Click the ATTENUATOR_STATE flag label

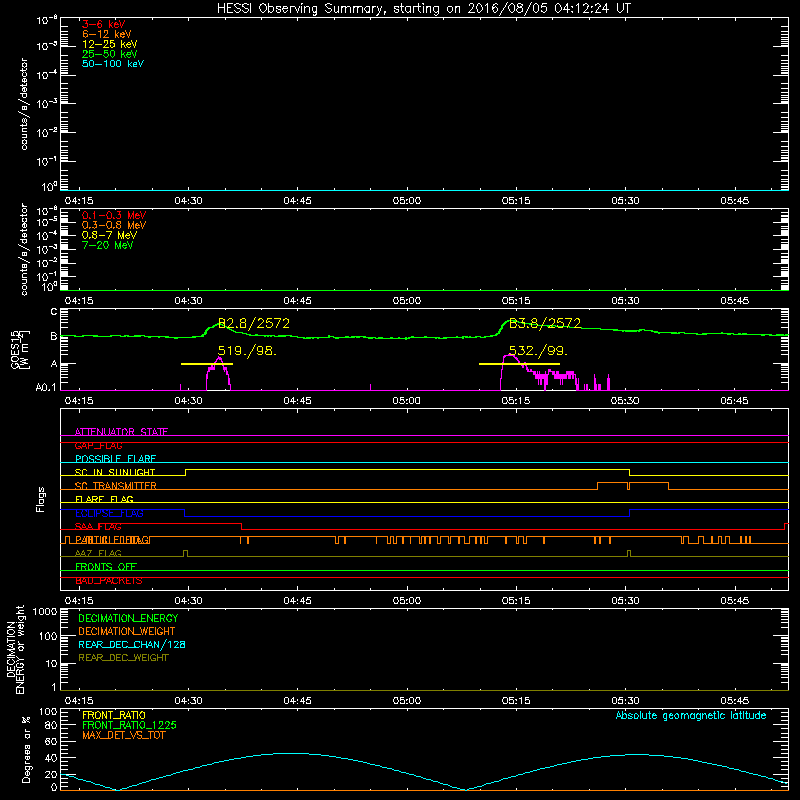click(x=121, y=432)
